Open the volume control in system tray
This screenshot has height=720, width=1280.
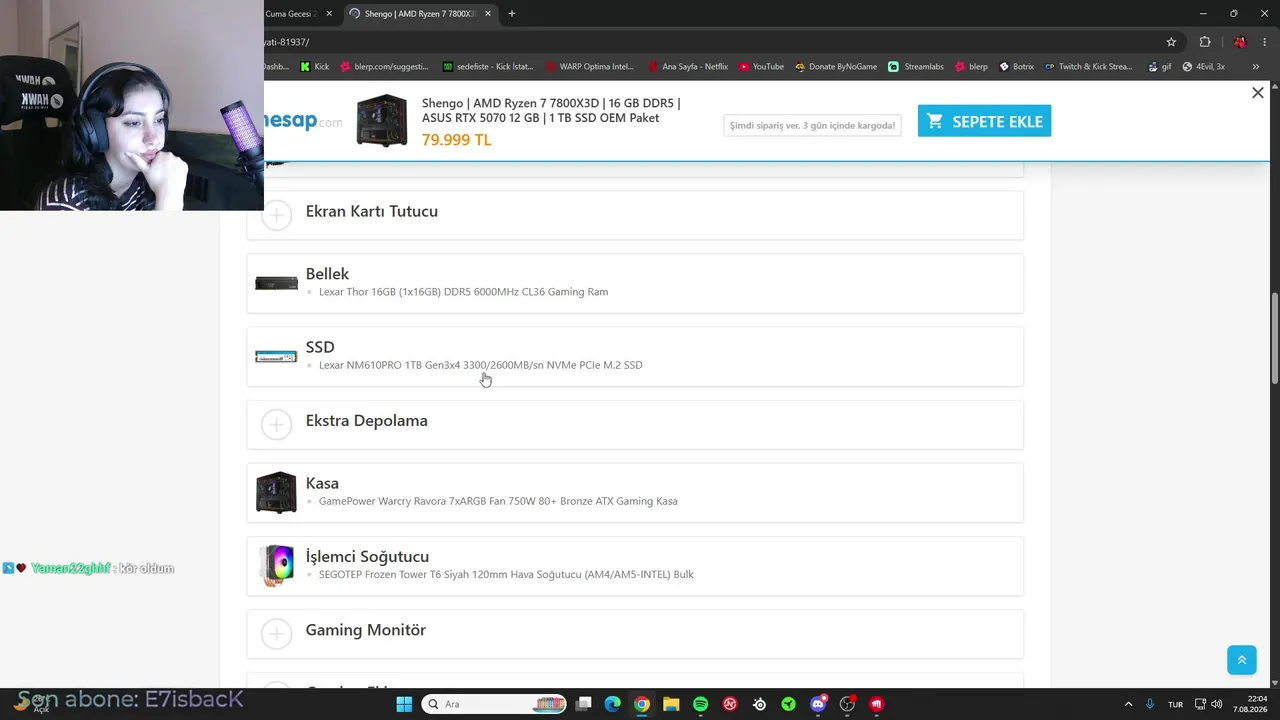pyautogui.click(x=1216, y=704)
